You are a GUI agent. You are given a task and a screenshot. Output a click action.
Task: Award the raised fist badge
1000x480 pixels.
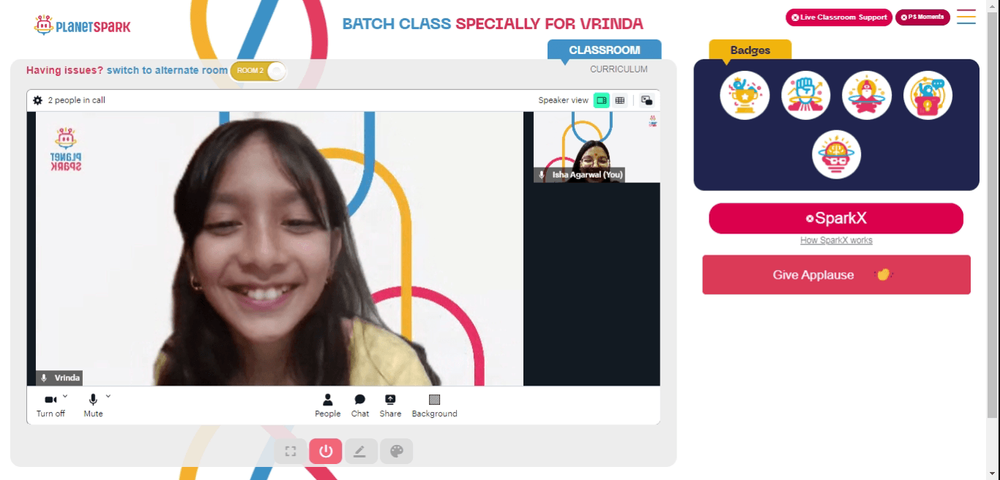(805, 96)
